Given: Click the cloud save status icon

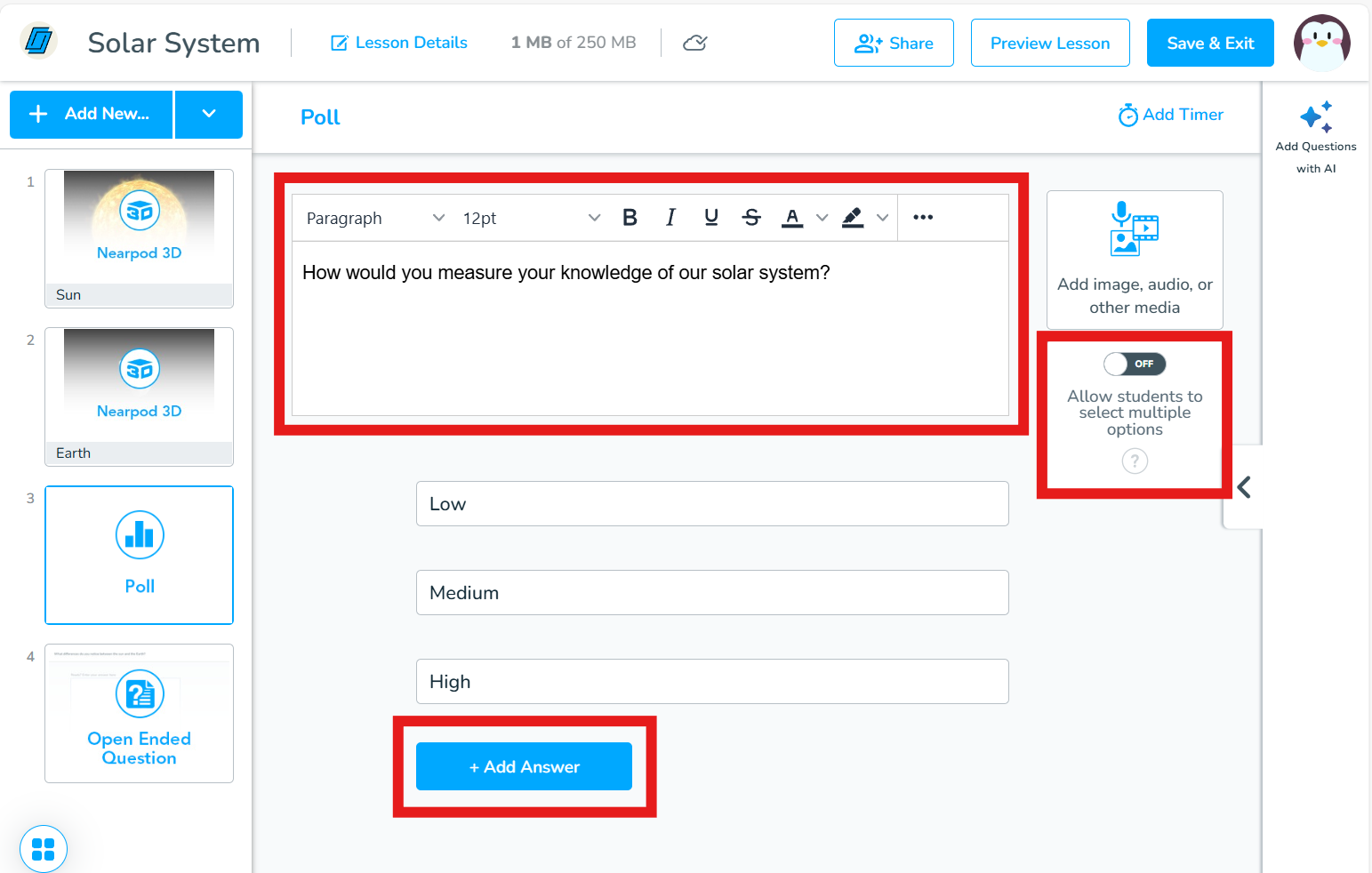Looking at the screenshot, I should pos(694,43).
